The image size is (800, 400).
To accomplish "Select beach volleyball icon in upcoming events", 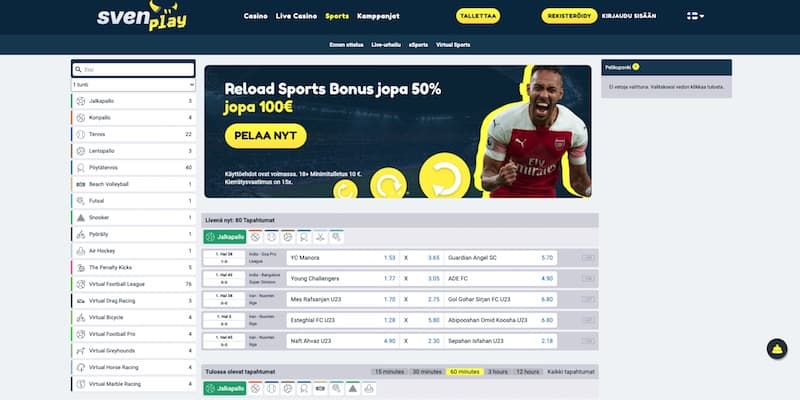I will tap(320, 388).
